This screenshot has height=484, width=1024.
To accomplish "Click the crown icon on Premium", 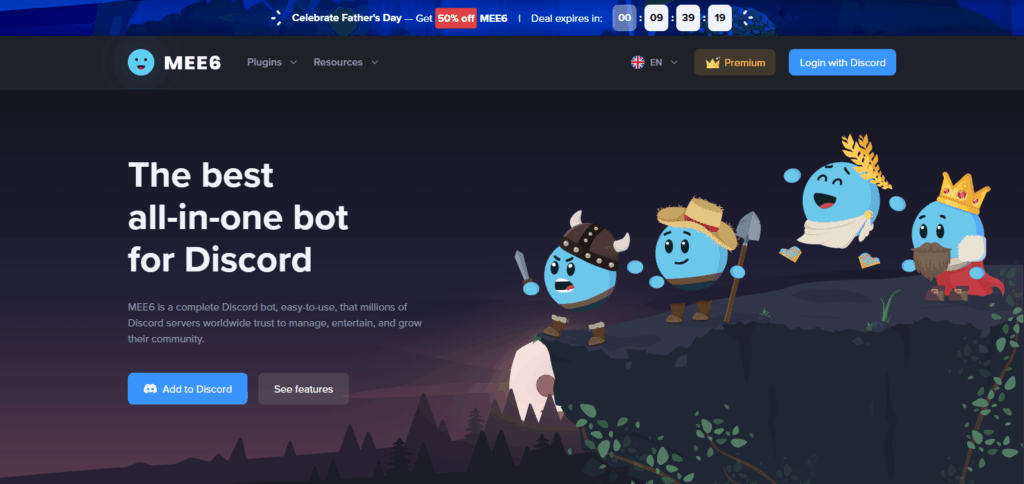I will [x=712, y=63].
